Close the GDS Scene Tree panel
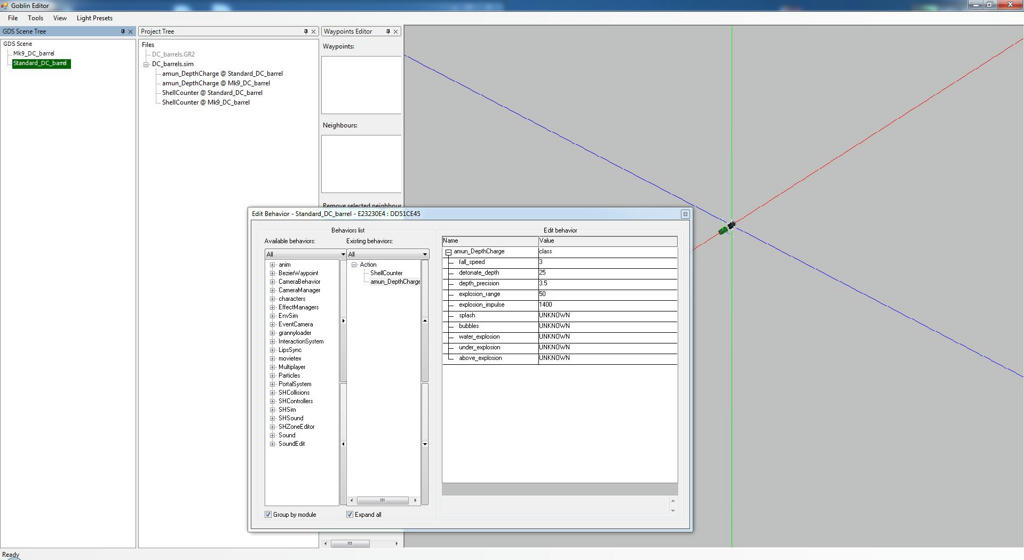Image resolution: width=1024 pixels, height=560 pixels. click(x=131, y=31)
